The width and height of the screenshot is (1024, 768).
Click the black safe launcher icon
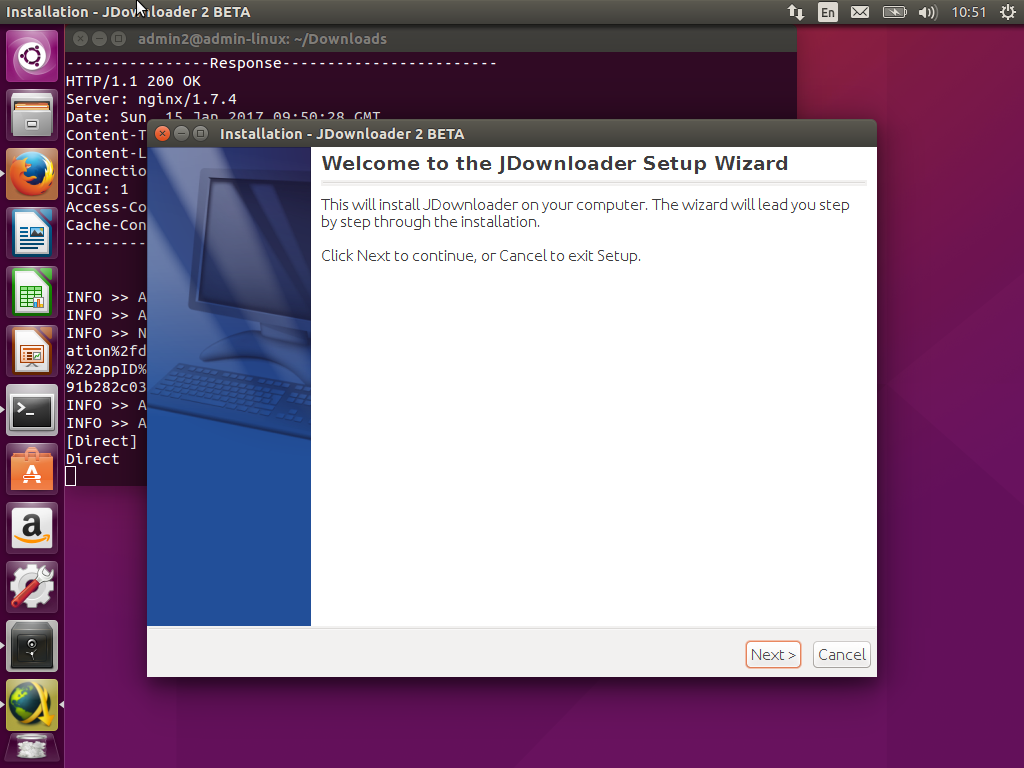click(x=32, y=646)
